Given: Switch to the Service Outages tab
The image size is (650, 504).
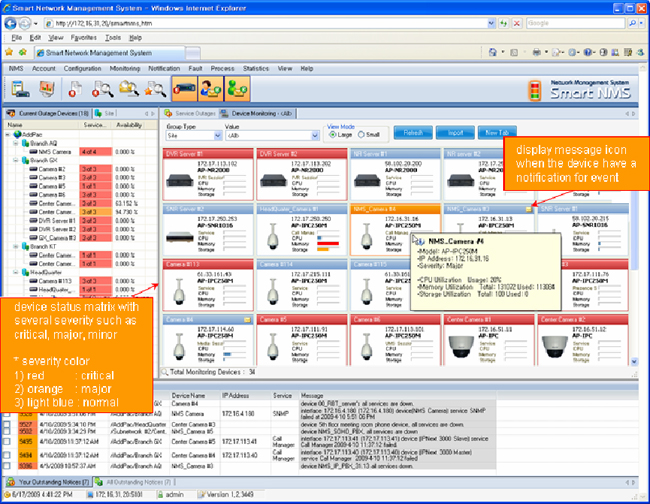Looking at the screenshot, I should click(x=190, y=114).
